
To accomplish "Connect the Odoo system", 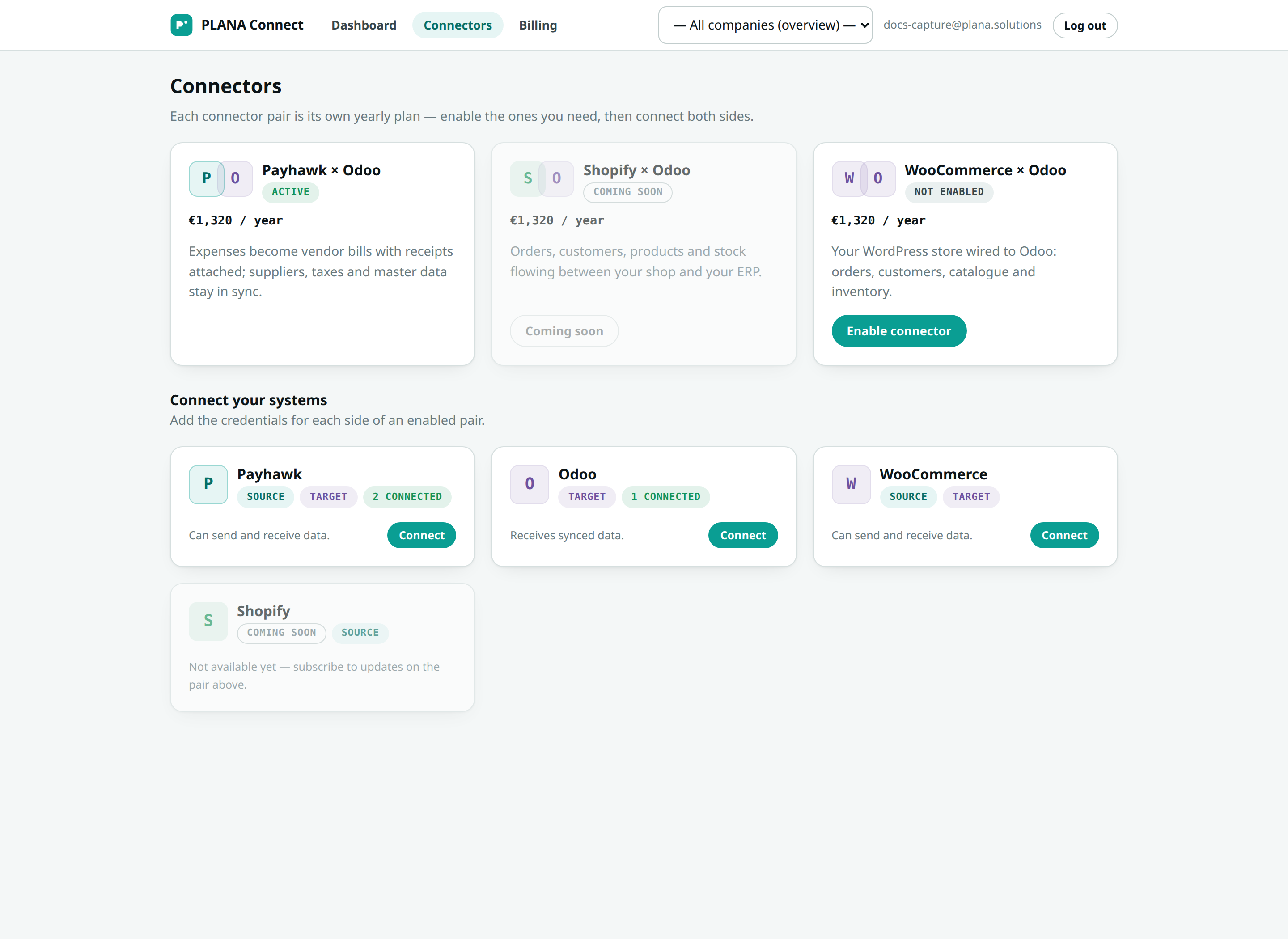I will [x=743, y=535].
